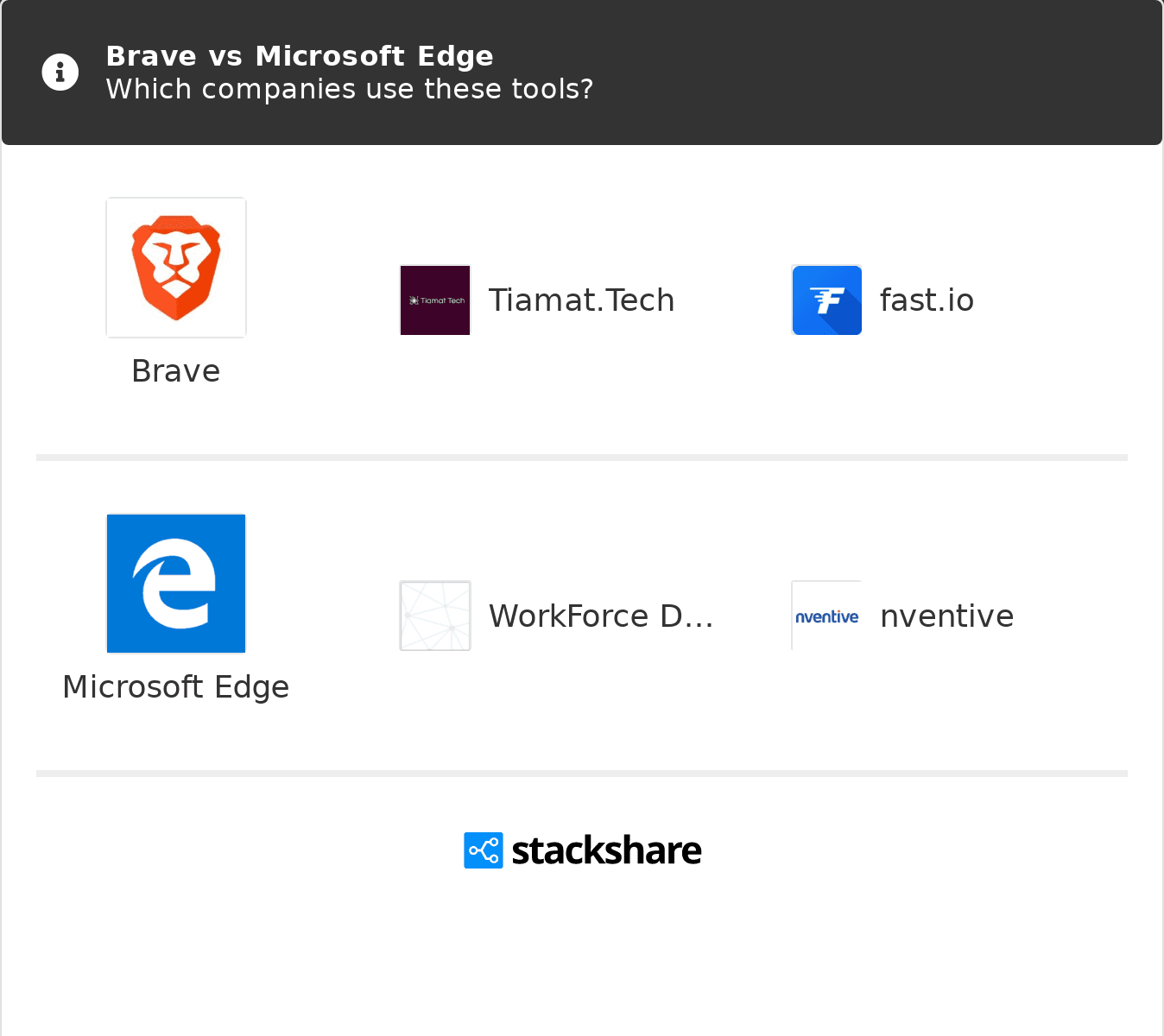Viewport: 1164px width, 1036px height.
Task: Open the WorkForce D… company link
Action: click(x=601, y=616)
